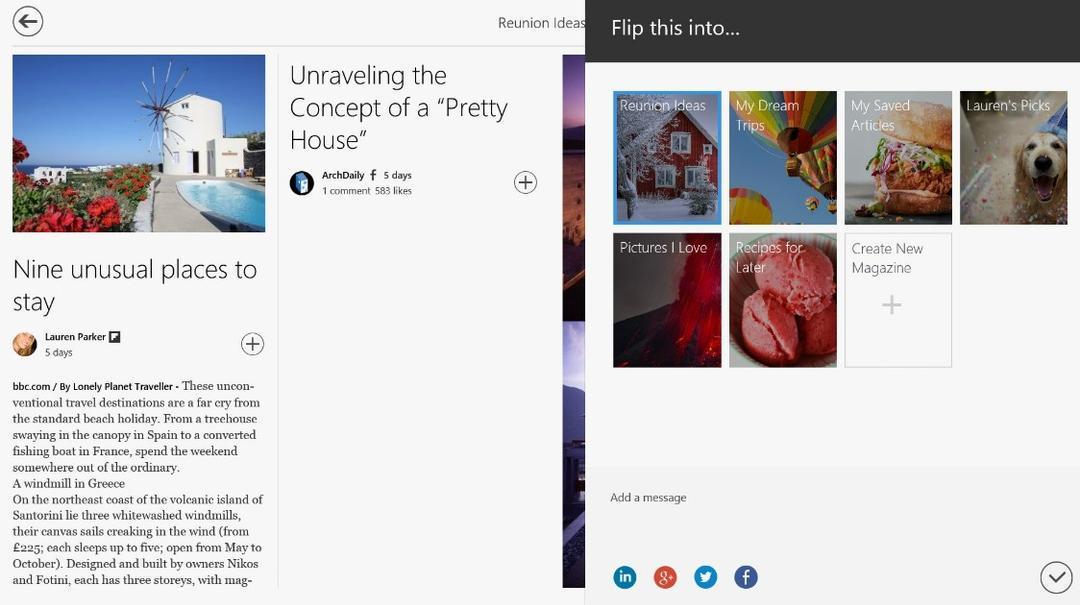Image resolution: width=1080 pixels, height=605 pixels.
Task: Share to Facebook icon
Action: (x=746, y=577)
